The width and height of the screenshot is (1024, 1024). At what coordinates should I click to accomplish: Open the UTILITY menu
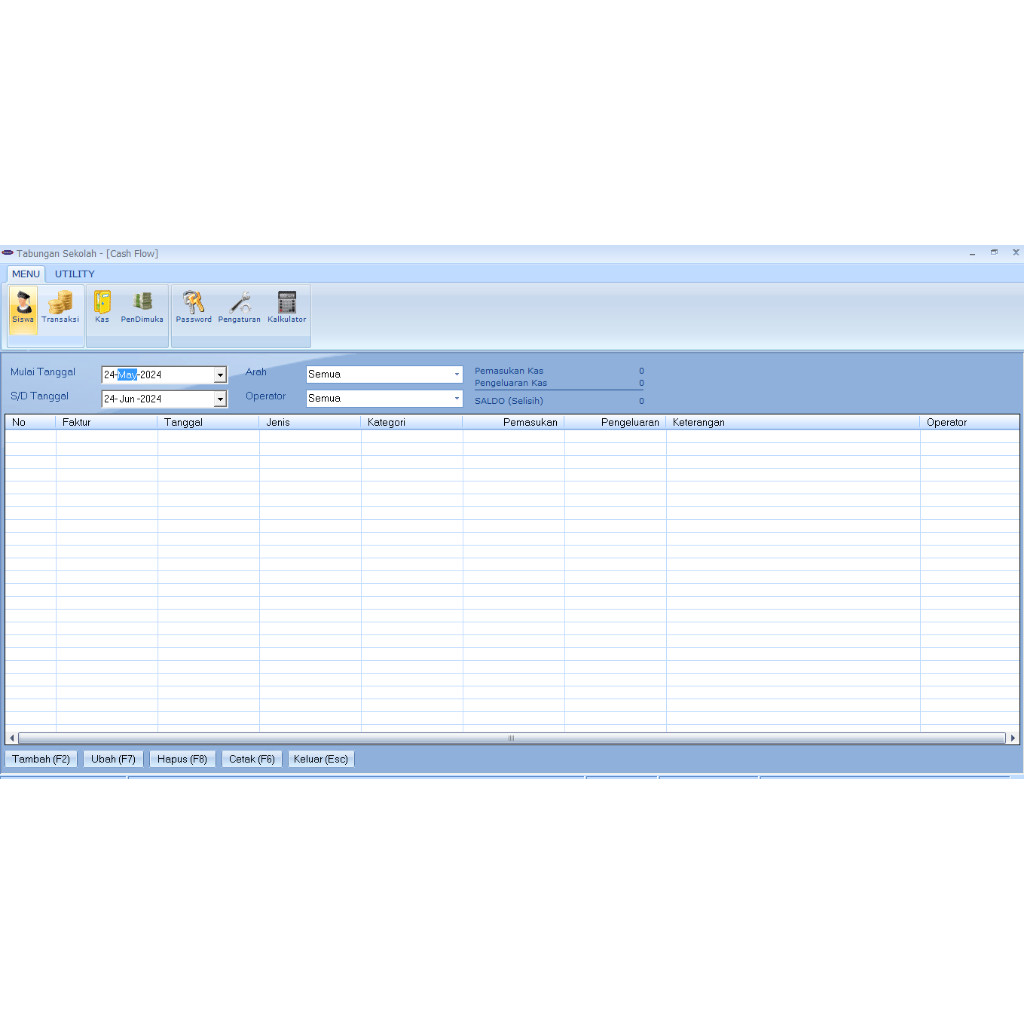73,273
